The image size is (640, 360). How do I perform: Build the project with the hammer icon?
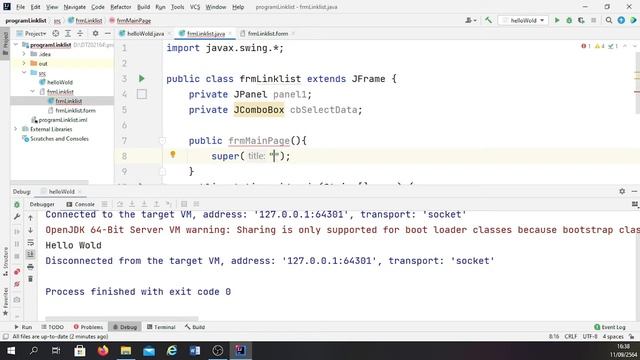488,20
